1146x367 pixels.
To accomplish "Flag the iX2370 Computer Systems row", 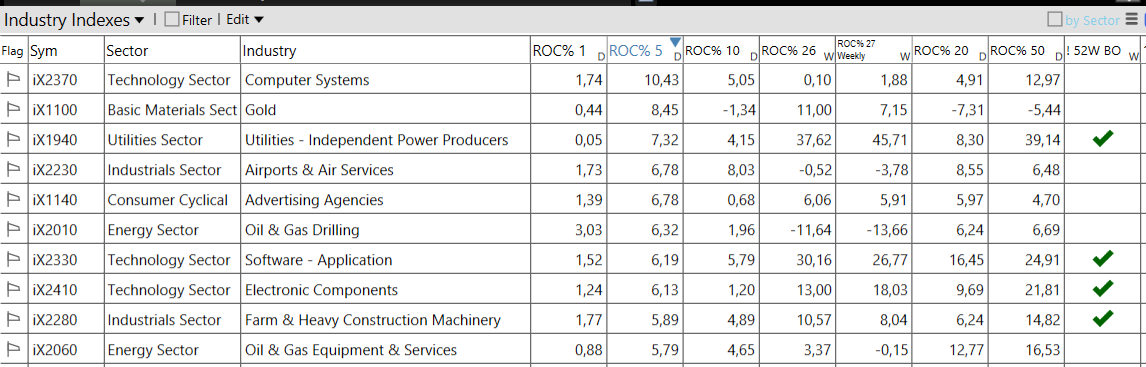I will [x=13, y=80].
